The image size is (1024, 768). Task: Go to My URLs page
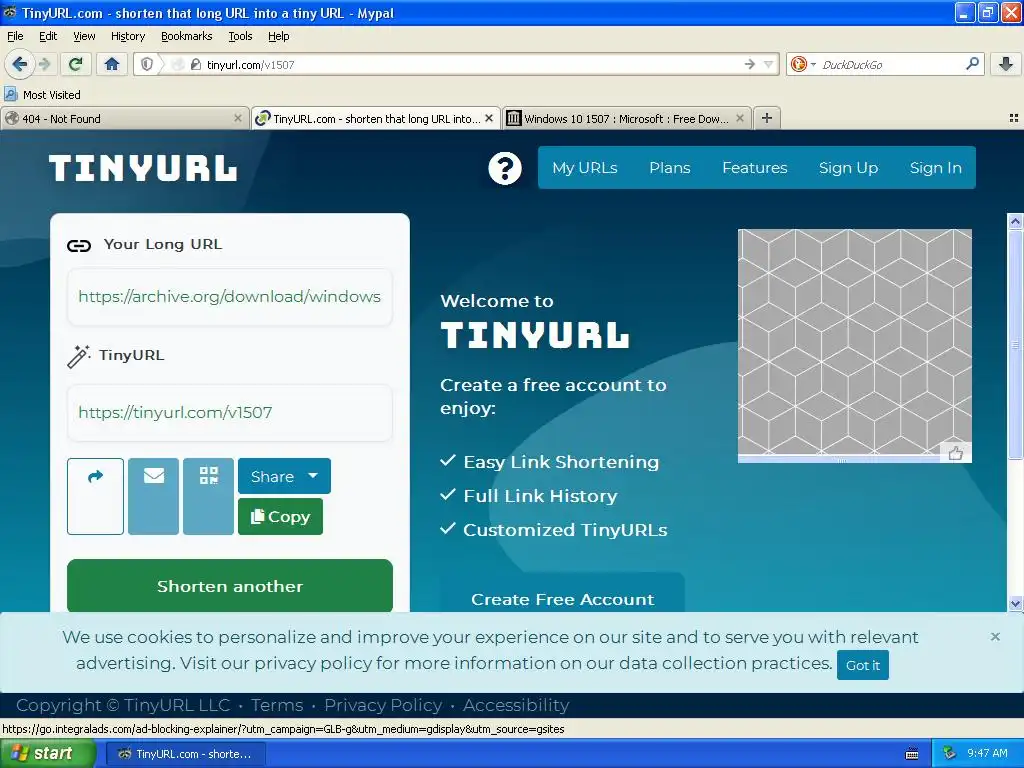click(584, 168)
